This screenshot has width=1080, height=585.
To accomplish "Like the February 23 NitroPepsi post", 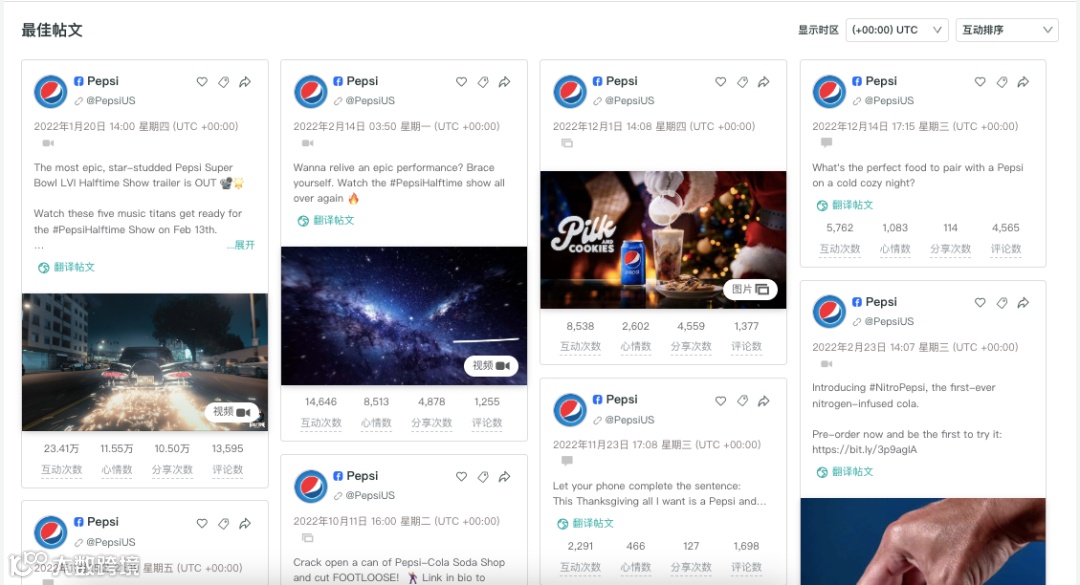I will pyautogui.click(x=980, y=302).
